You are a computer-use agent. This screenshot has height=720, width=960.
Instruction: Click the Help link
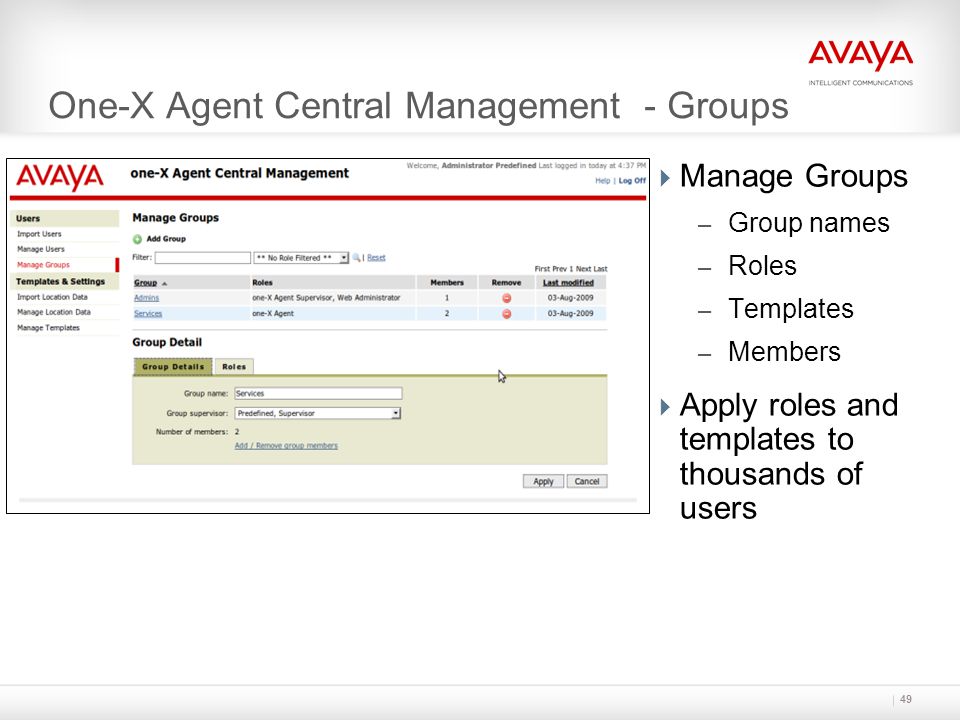tap(602, 181)
